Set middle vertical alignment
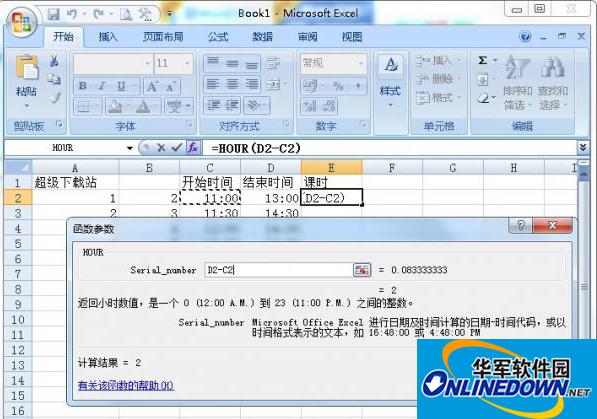 (232, 63)
